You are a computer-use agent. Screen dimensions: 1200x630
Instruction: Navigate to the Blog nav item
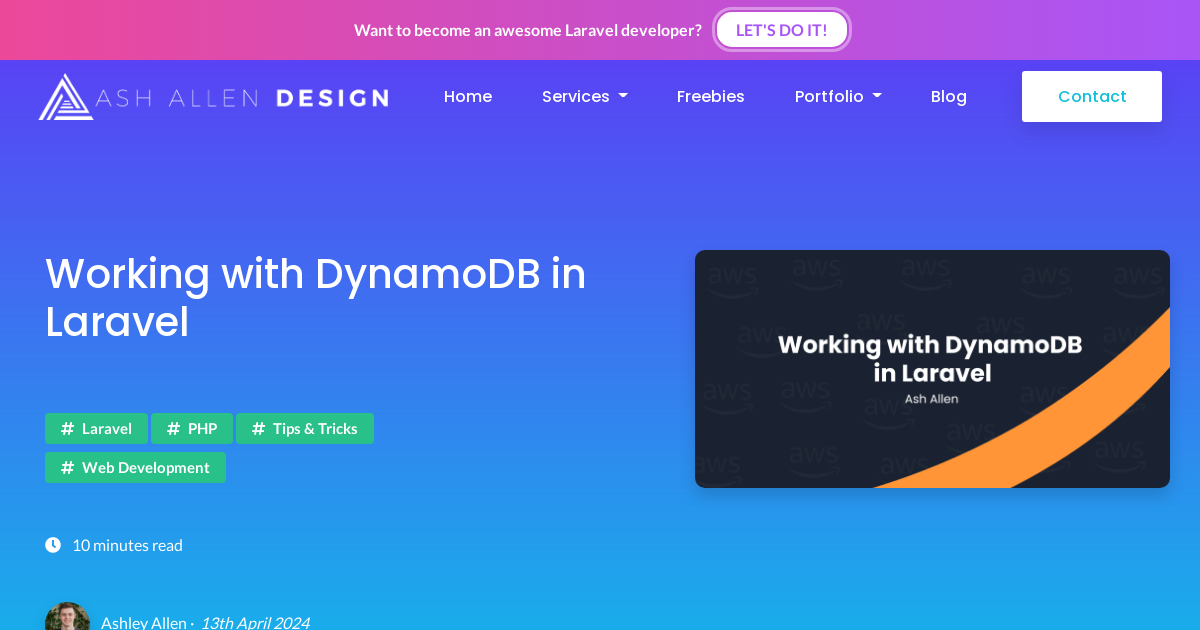(948, 97)
